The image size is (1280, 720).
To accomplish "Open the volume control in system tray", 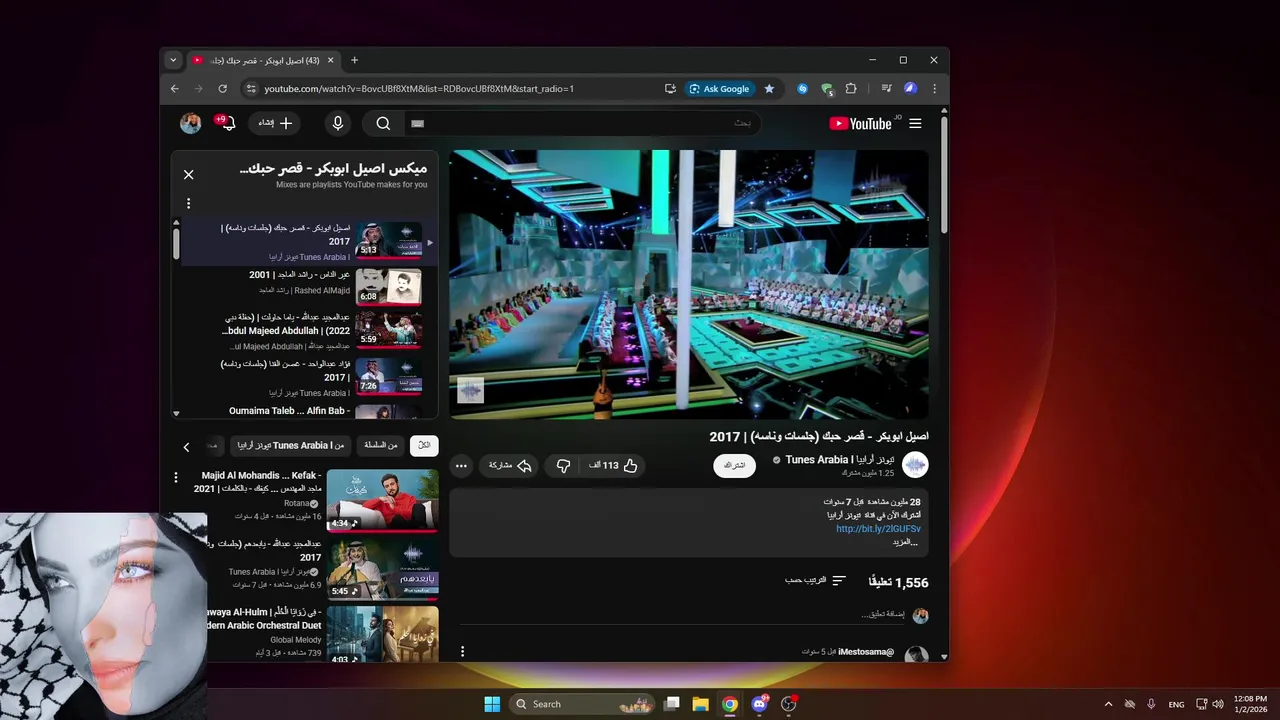I will click(1218, 704).
